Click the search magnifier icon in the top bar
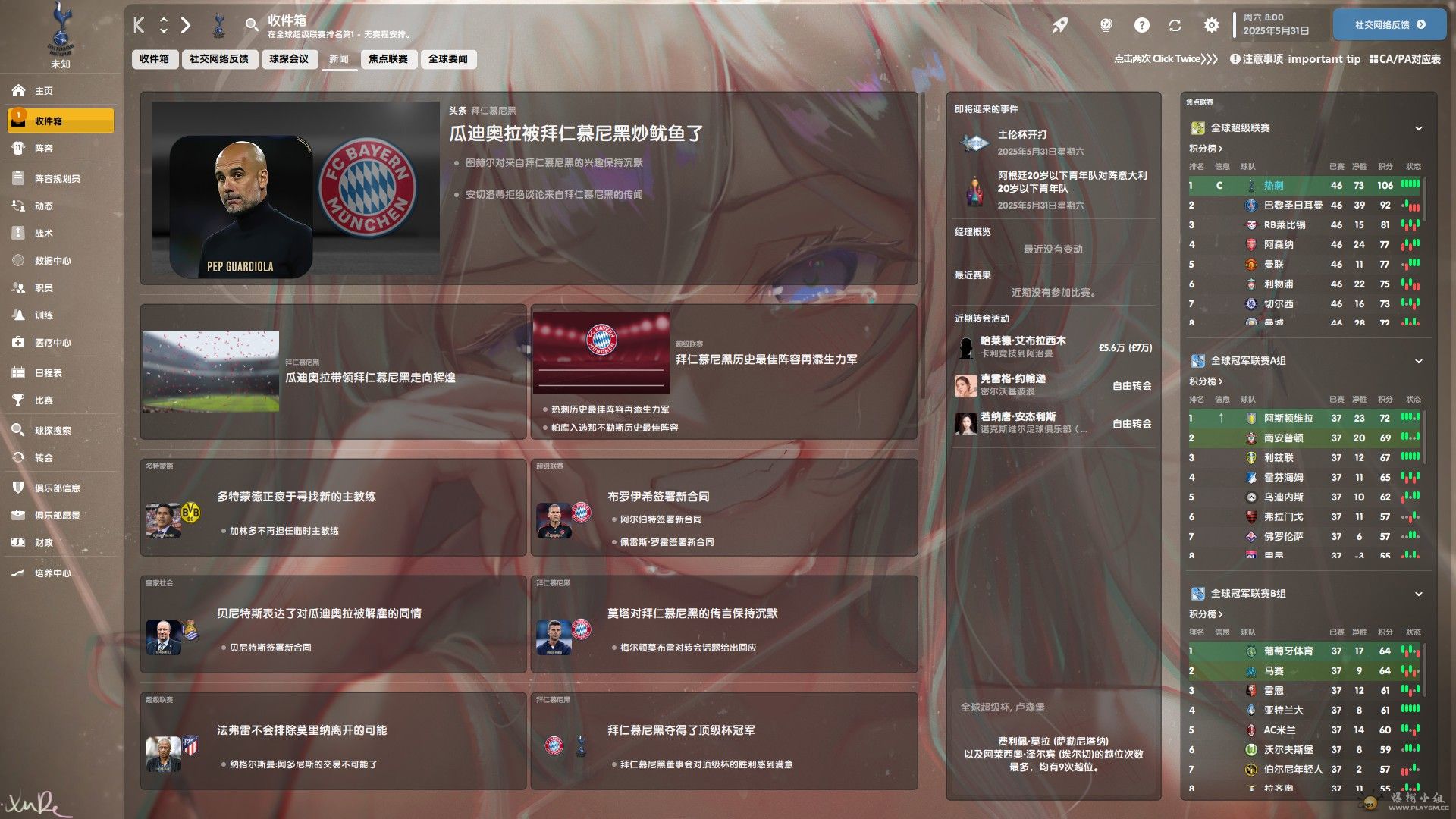The height and width of the screenshot is (819, 1456). click(252, 25)
